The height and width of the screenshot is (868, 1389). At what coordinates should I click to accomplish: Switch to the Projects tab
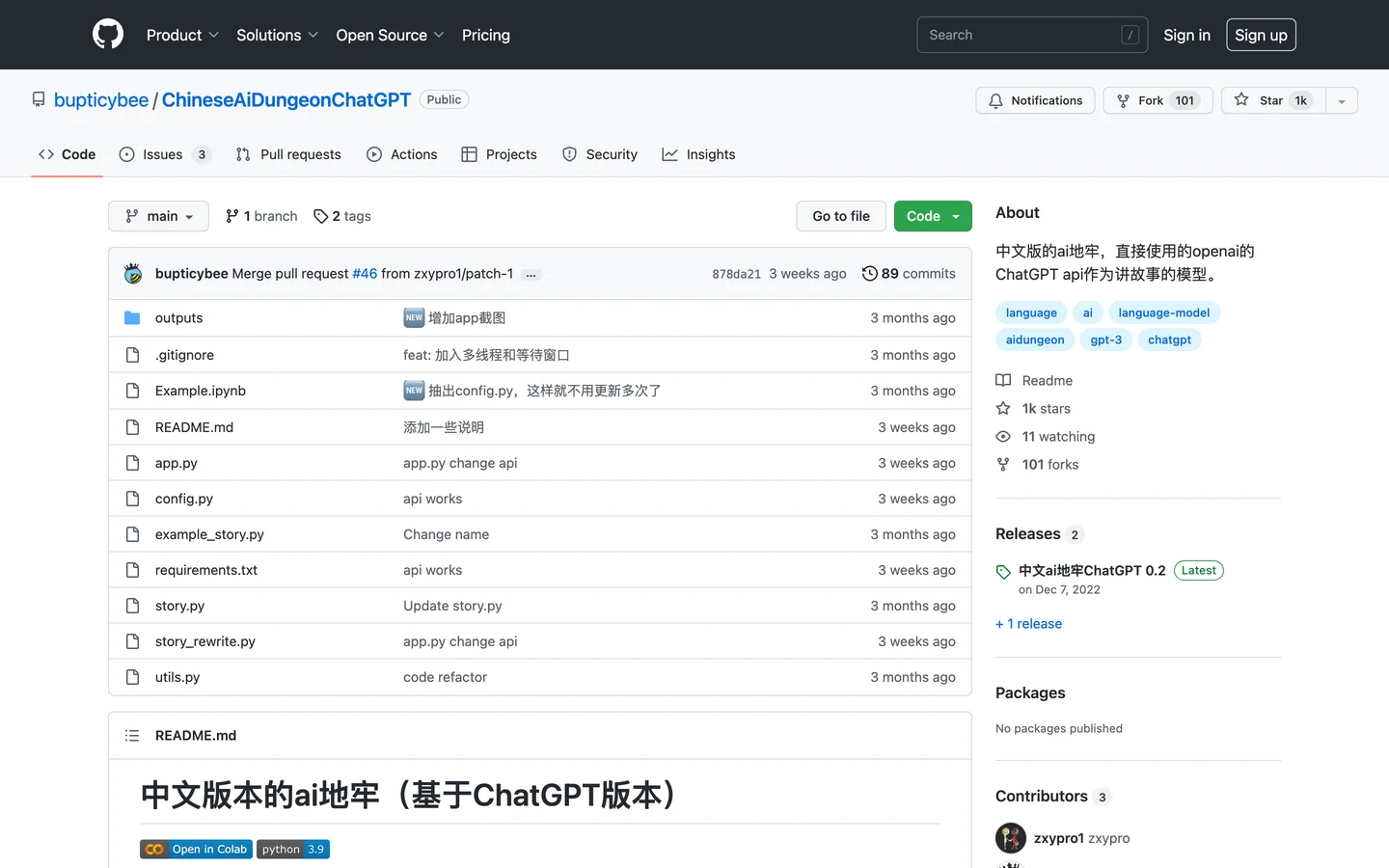[500, 154]
